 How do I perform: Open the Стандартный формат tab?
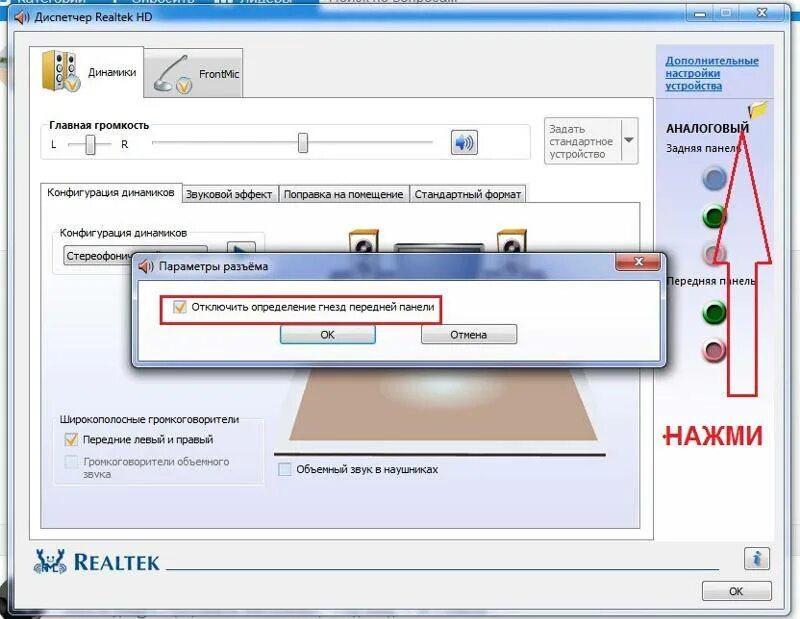click(467, 194)
